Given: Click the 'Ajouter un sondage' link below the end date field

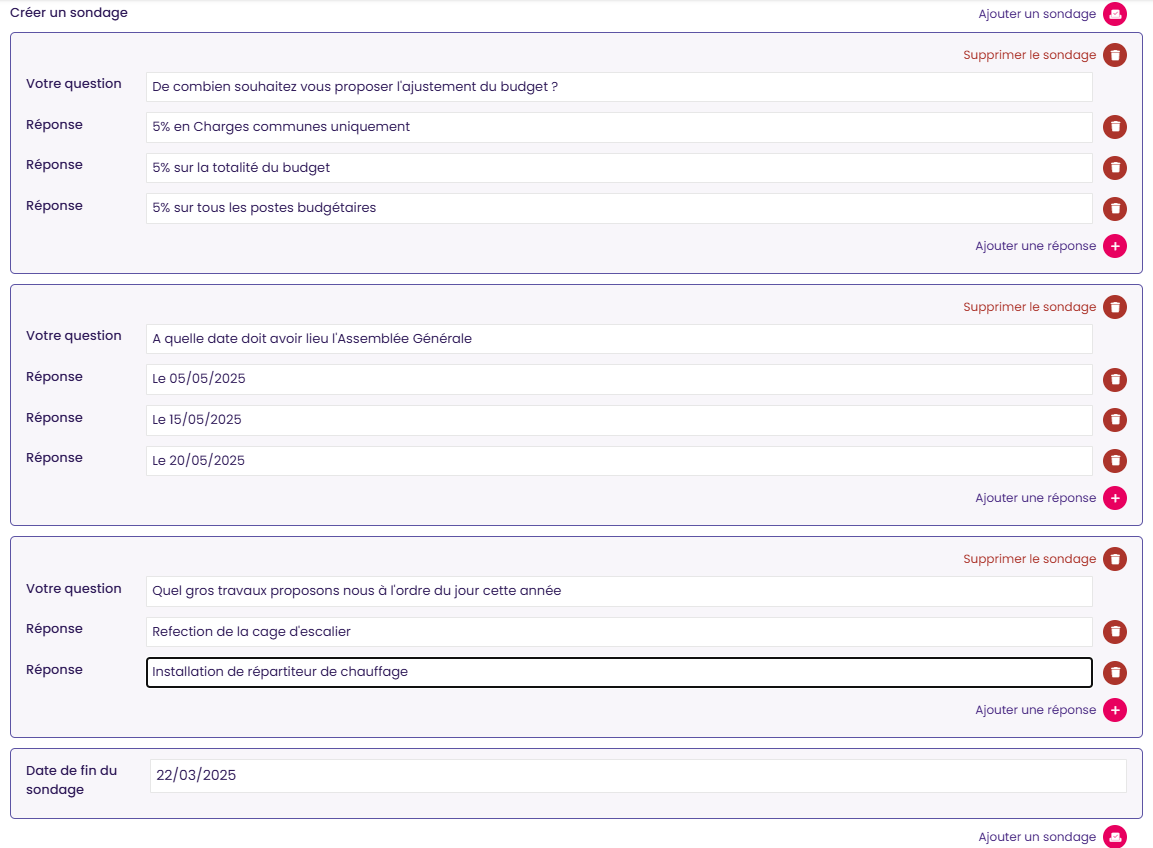Looking at the screenshot, I should (x=1037, y=837).
